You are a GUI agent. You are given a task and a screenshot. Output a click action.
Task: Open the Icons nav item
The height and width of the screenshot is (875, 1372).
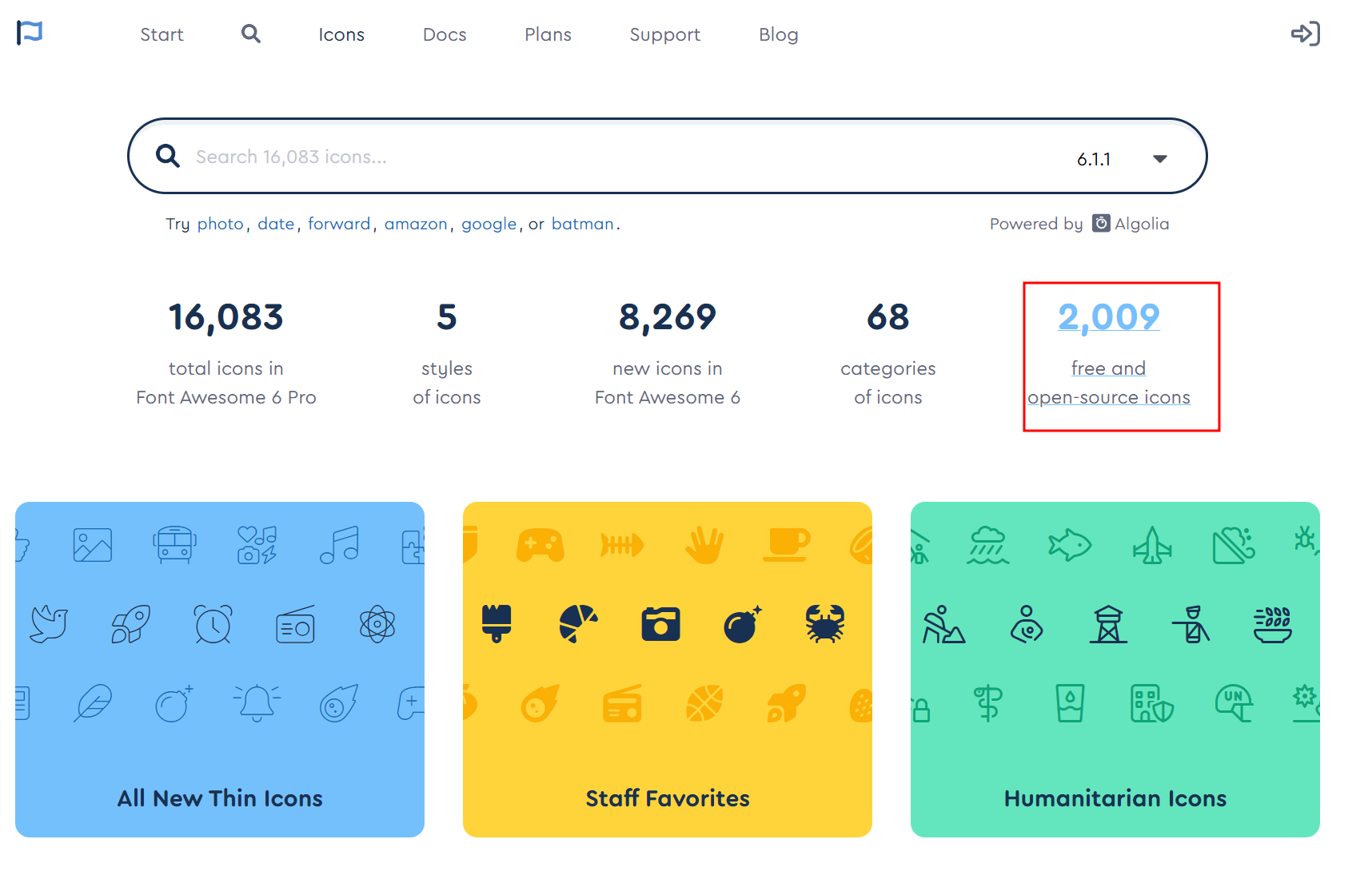tap(341, 34)
